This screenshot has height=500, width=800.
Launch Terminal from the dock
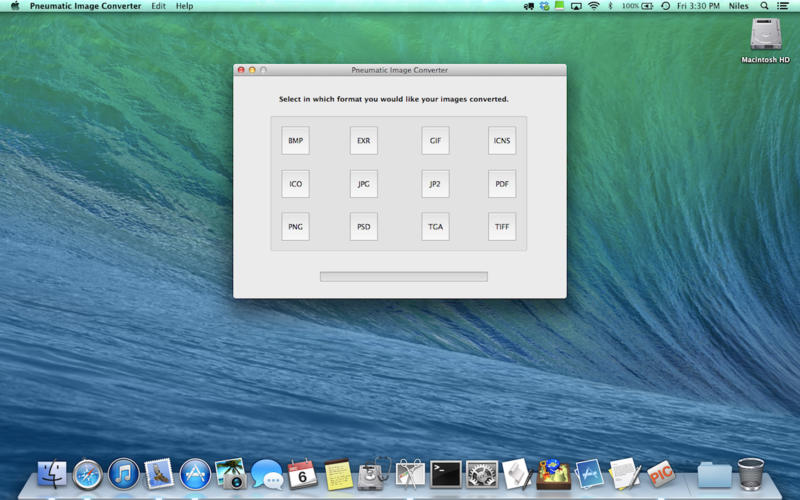coord(445,474)
